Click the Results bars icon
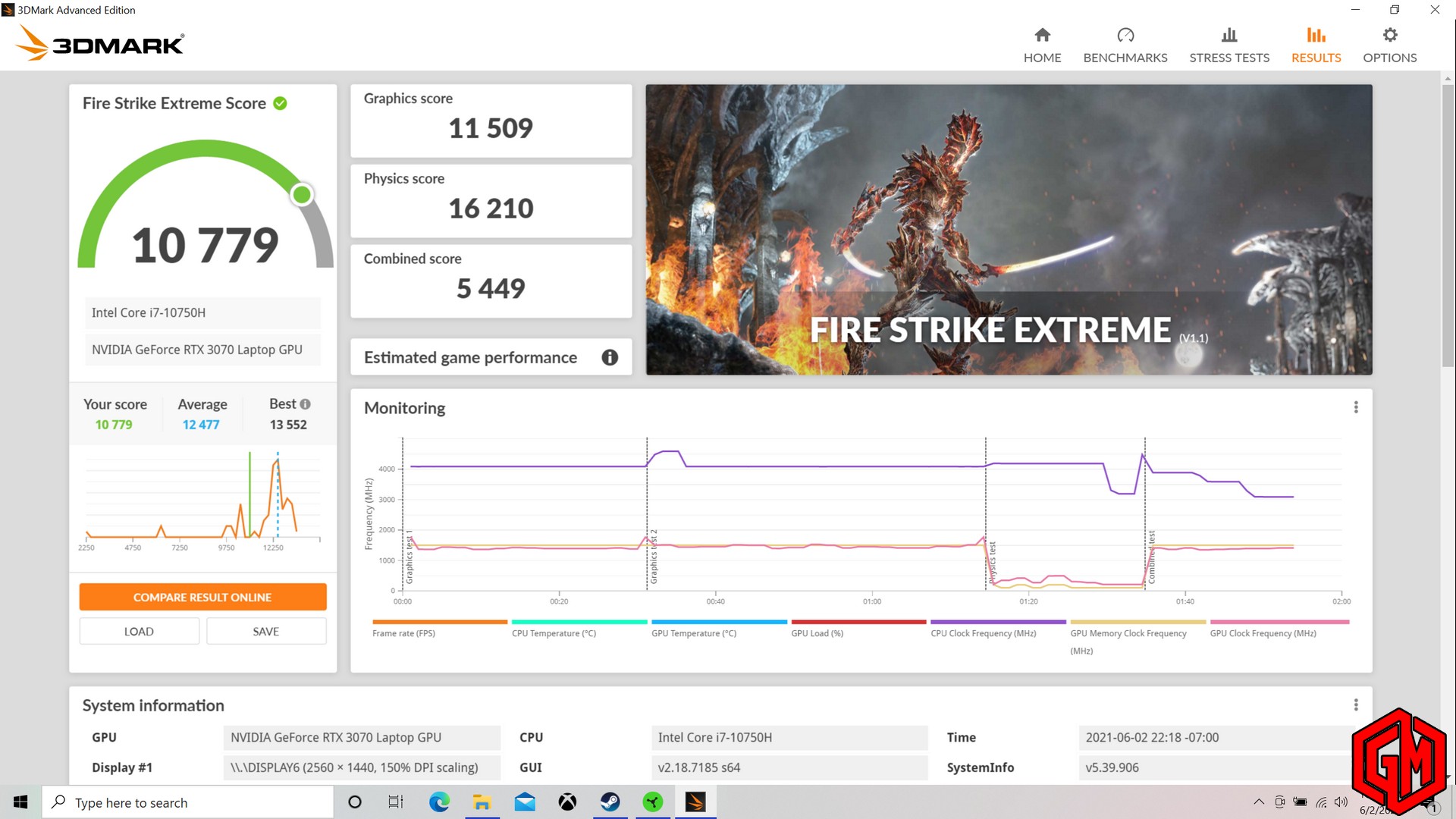Screen dimensions: 1456x819 (x=1316, y=35)
